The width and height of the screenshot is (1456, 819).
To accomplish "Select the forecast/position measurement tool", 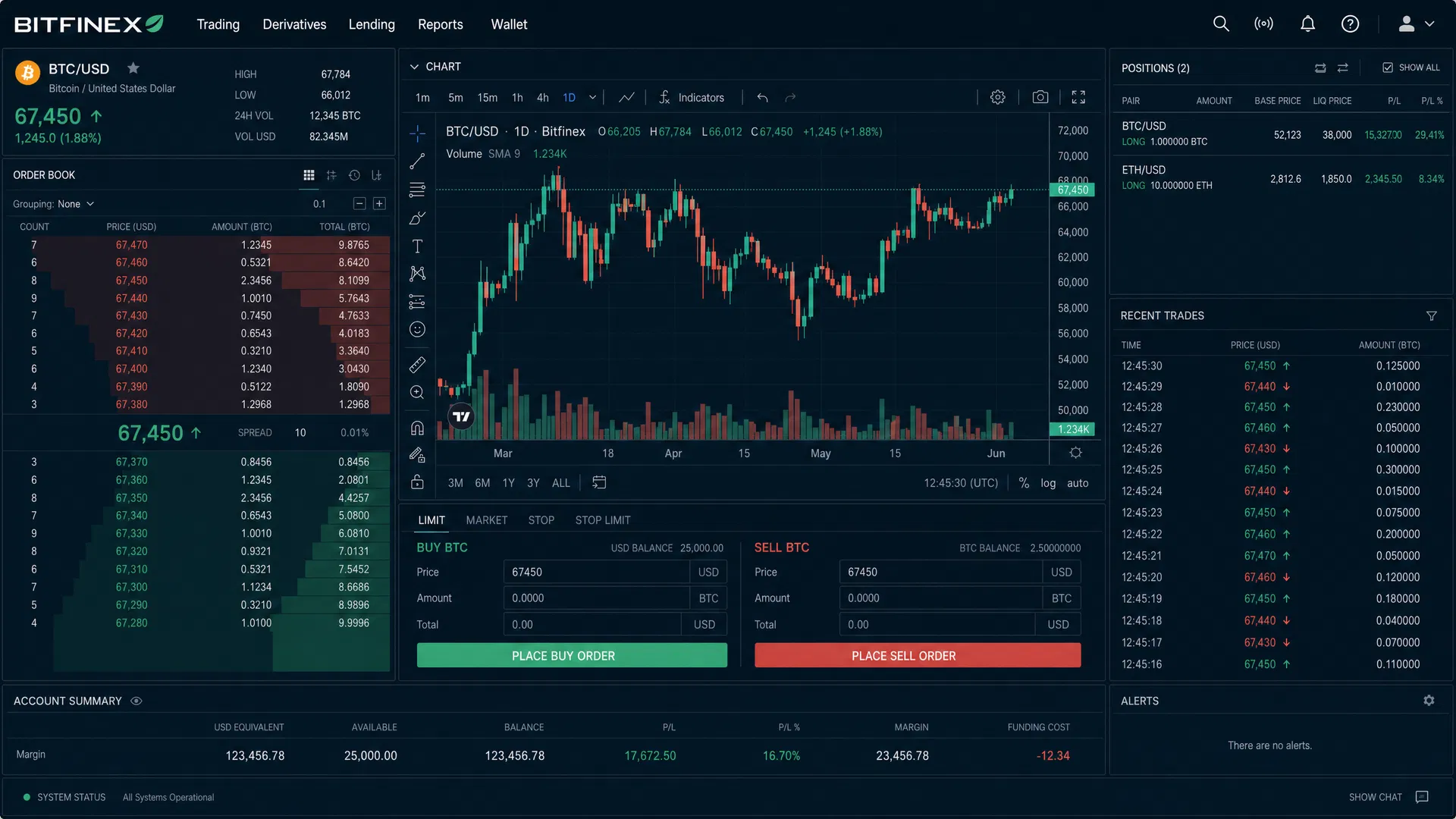I will pos(417,302).
